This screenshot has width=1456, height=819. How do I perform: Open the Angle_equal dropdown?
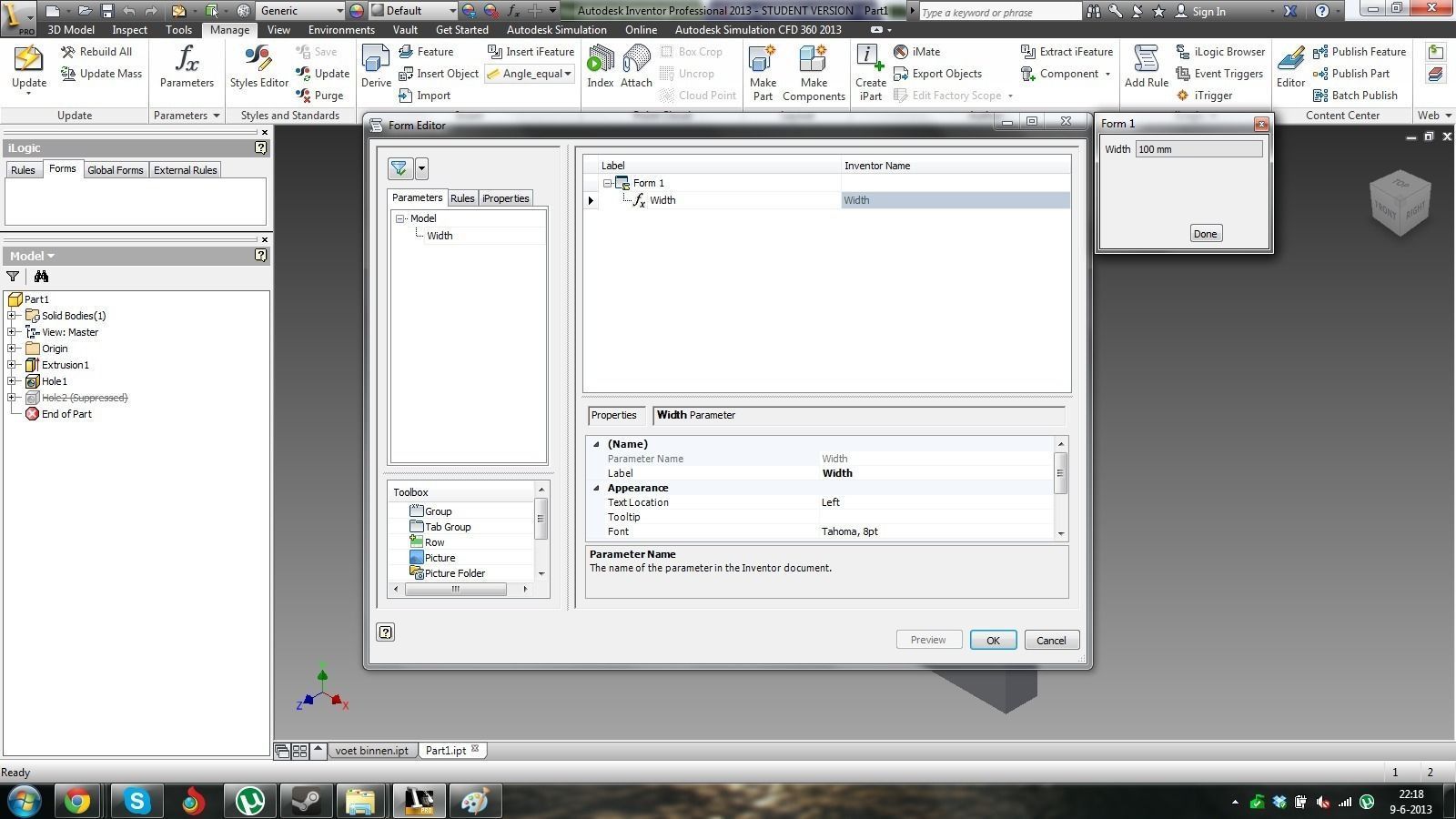click(x=568, y=74)
